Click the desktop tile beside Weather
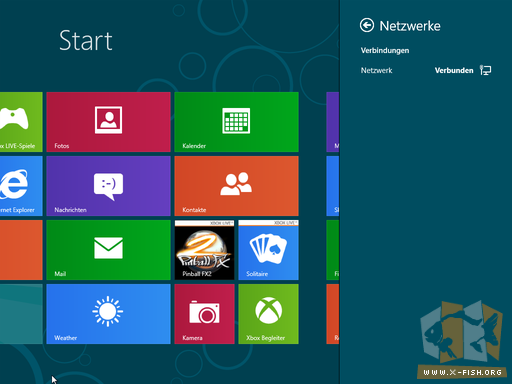512x384 pixels. [21, 314]
